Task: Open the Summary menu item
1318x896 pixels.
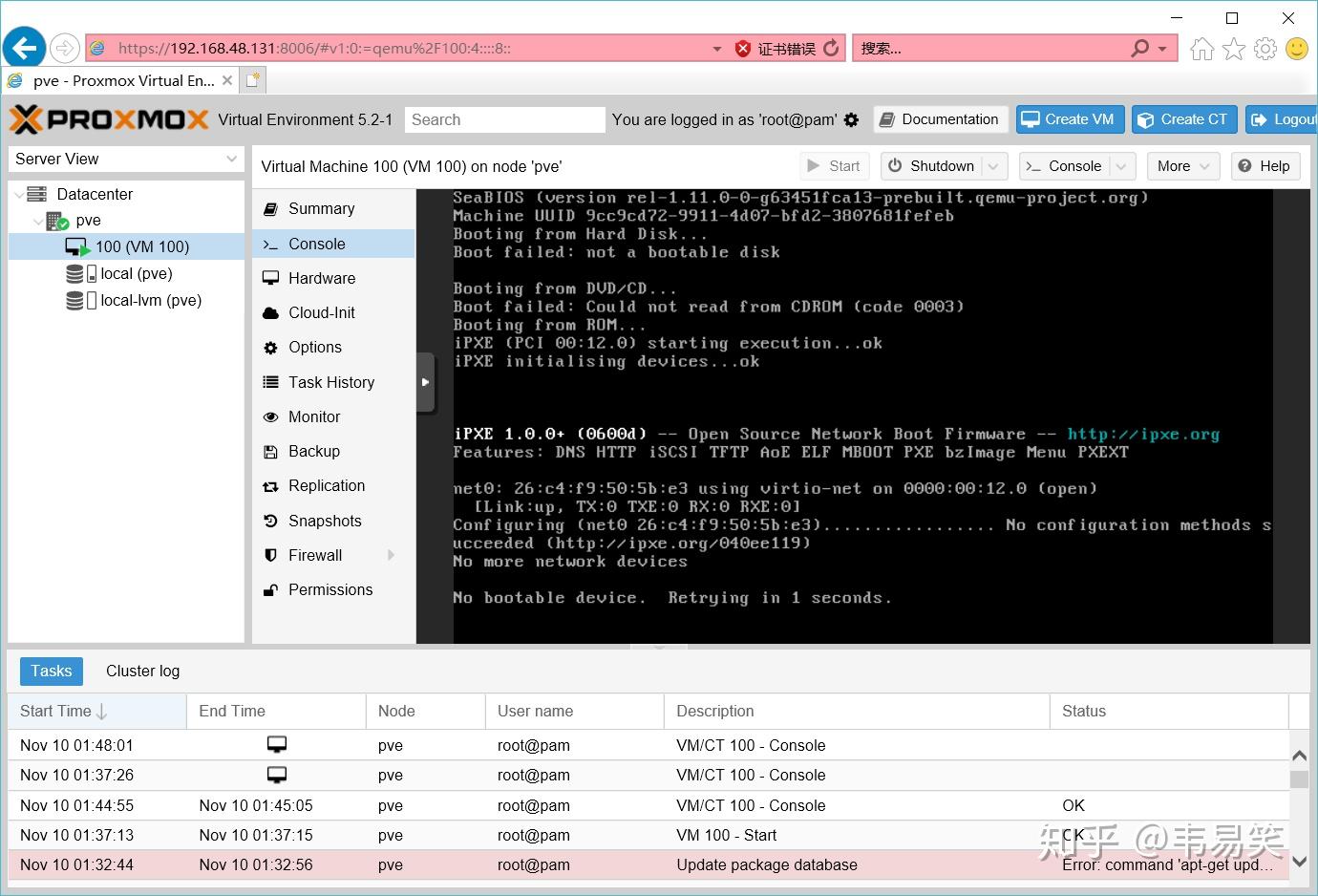Action: coord(333,208)
